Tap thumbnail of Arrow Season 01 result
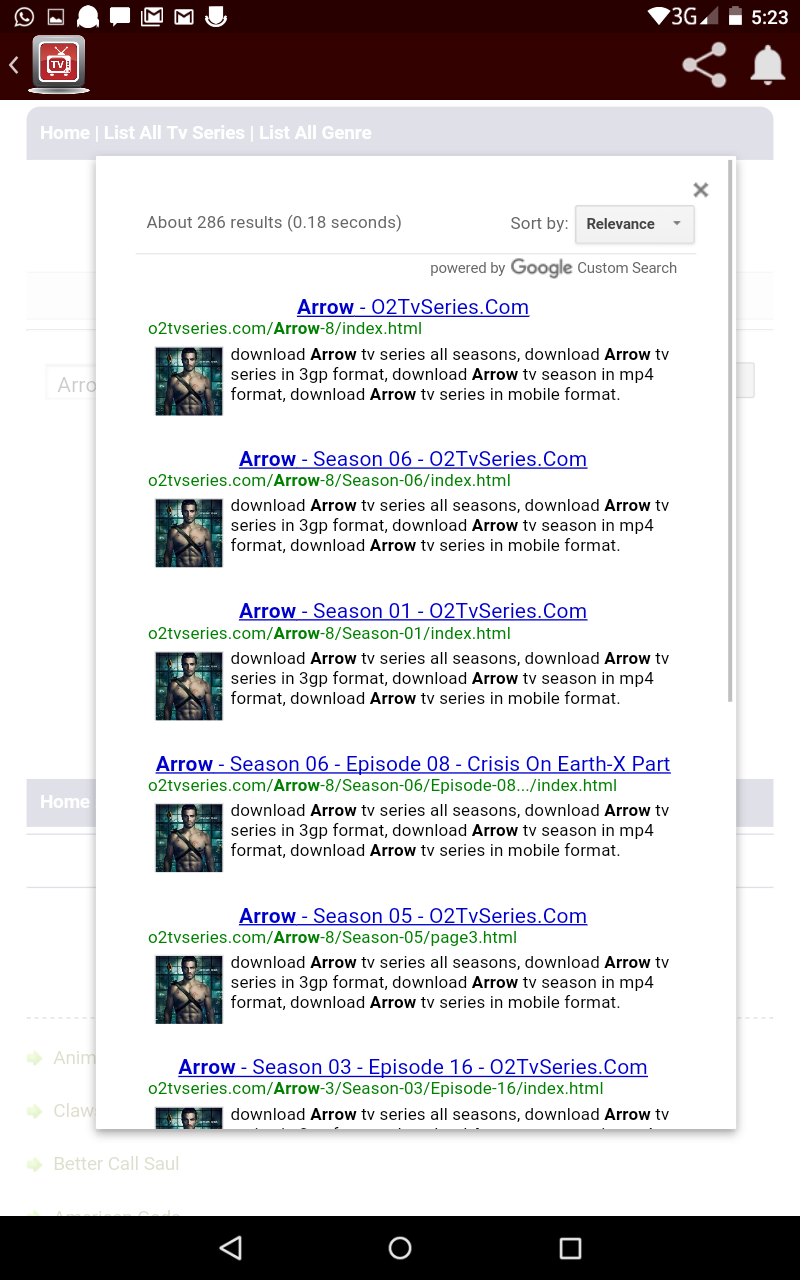The height and width of the screenshot is (1280, 800). (x=189, y=686)
